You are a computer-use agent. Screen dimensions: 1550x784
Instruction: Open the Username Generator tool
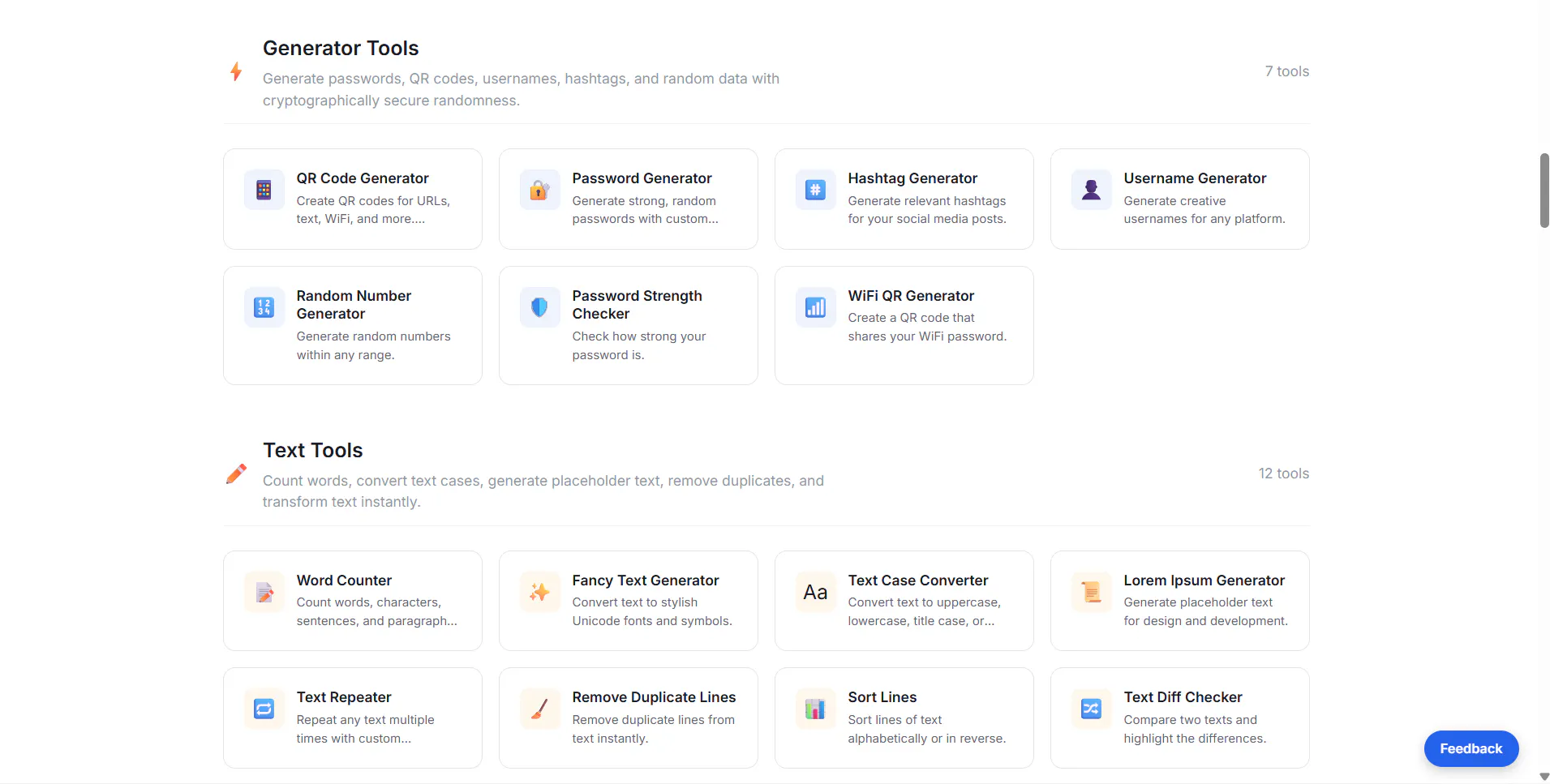click(x=1180, y=199)
